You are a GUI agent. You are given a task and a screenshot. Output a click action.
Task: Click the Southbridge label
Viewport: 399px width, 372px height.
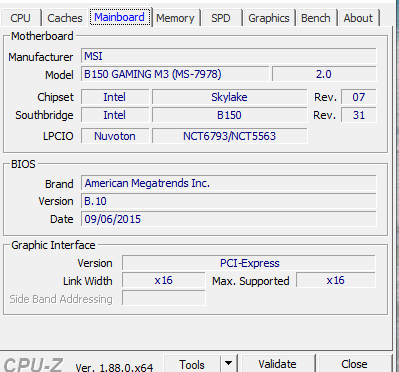tap(44, 115)
